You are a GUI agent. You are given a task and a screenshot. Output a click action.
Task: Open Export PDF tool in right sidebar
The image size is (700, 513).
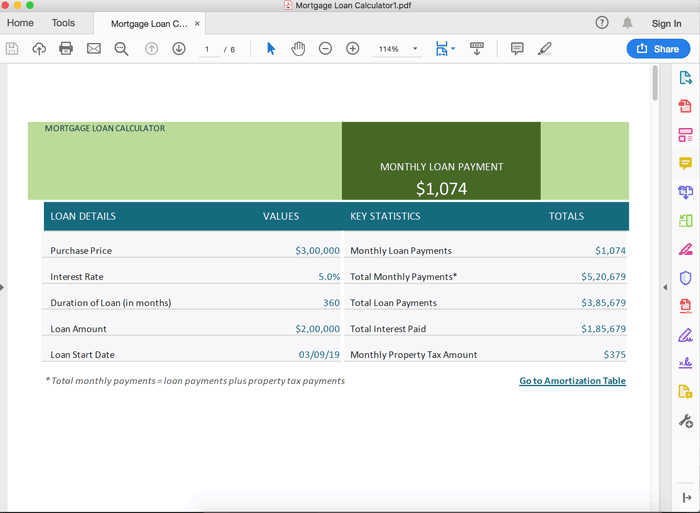coord(685,78)
